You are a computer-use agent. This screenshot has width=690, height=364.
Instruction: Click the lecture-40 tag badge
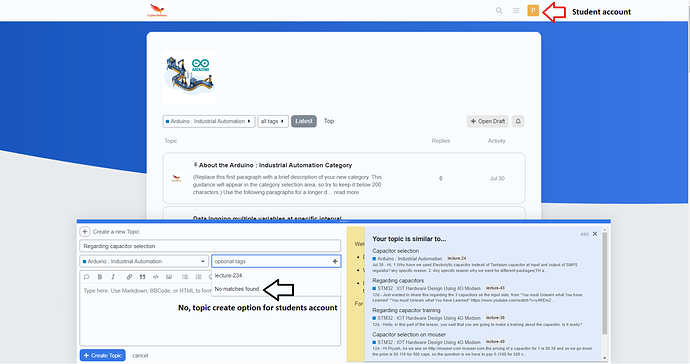coord(495,342)
